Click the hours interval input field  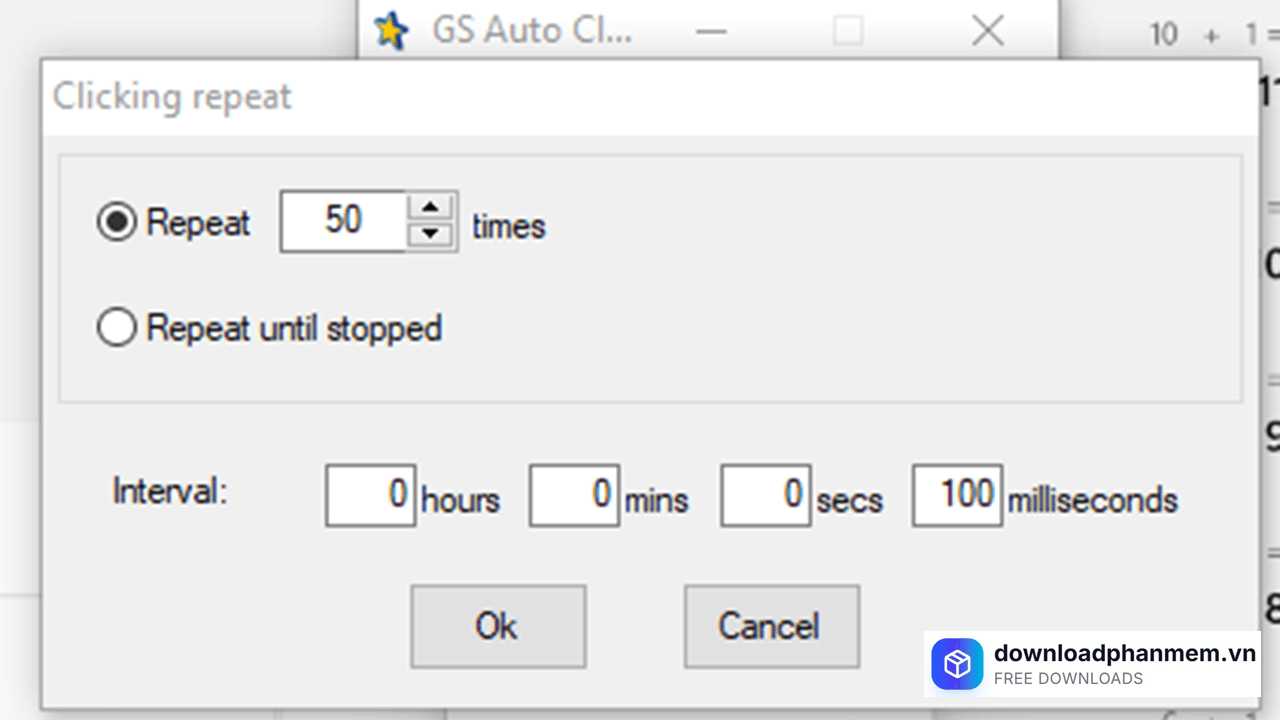tap(370, 494)
